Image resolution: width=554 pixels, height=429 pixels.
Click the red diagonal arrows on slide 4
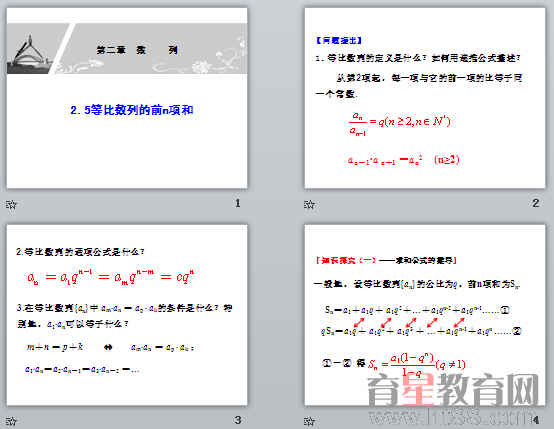409,322
